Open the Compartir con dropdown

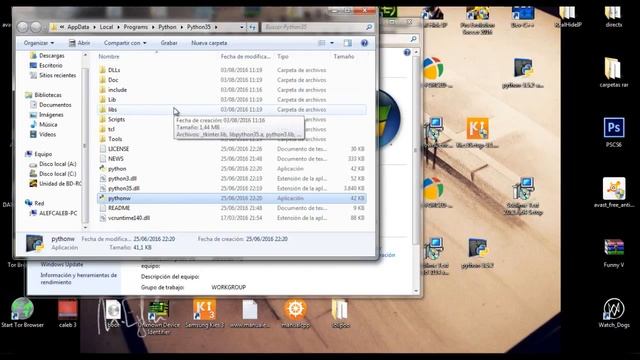pyautogui.click(x=125, y=43)
